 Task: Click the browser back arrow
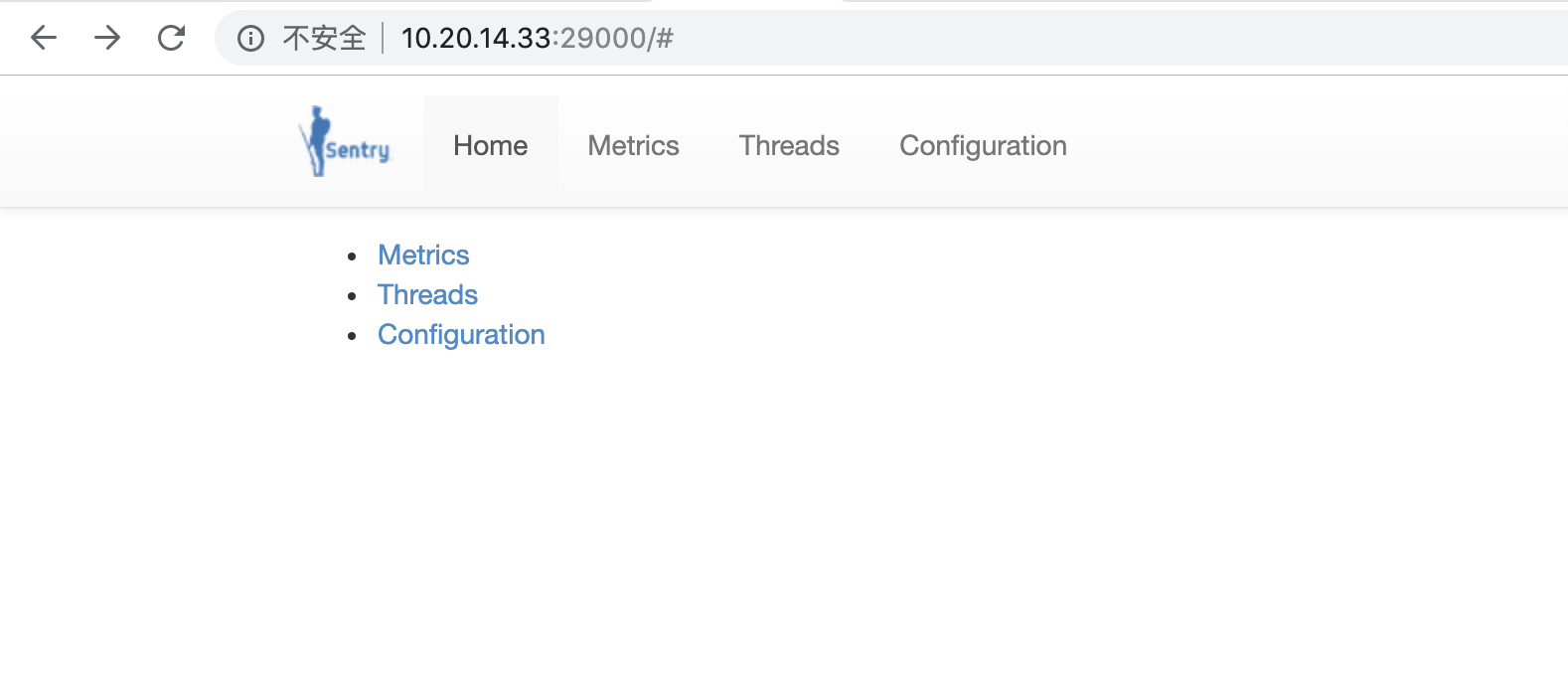coord(44,38)
